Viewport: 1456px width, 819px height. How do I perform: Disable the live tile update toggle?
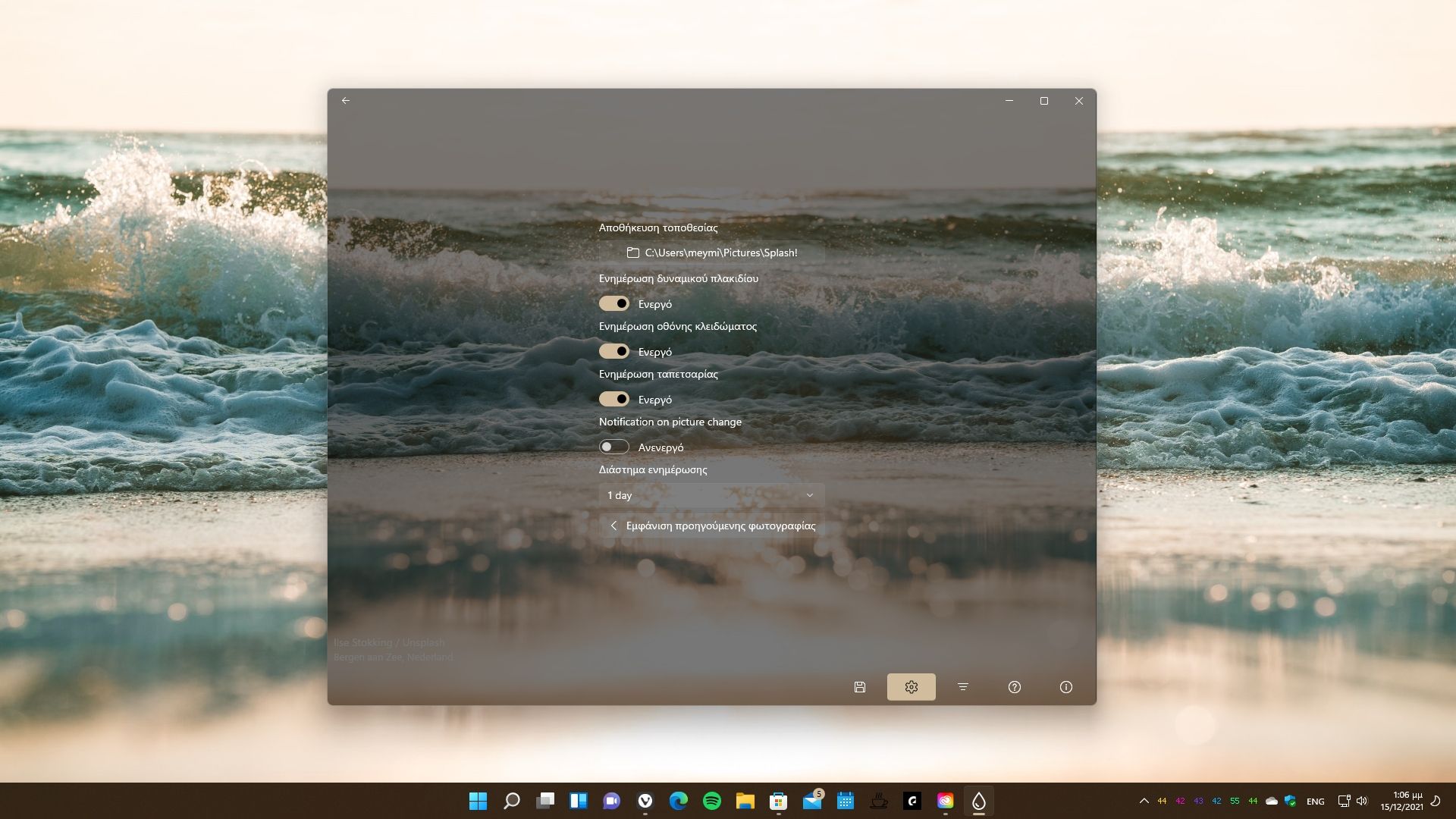(x=613, y=303)
